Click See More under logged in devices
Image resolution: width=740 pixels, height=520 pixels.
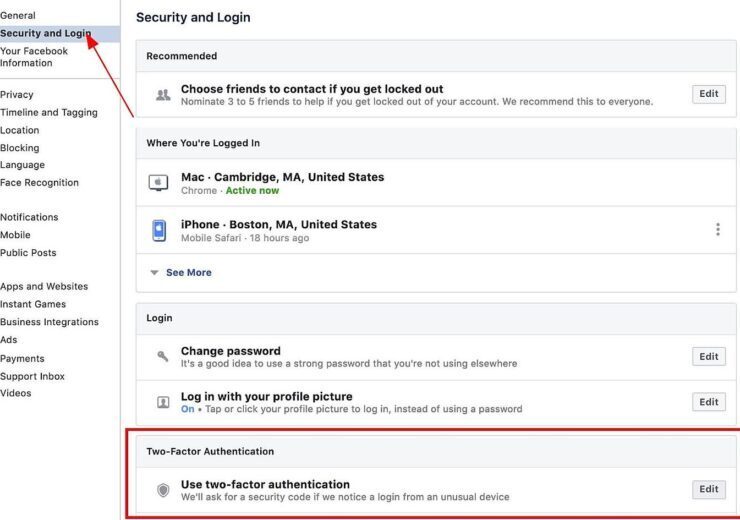click(189, 273)
